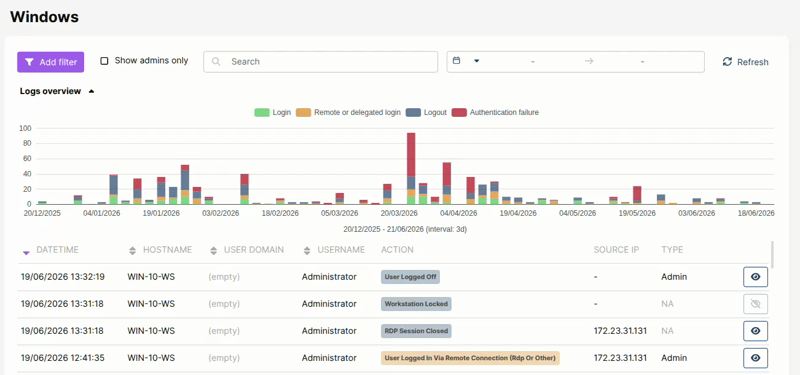Click the table vertical scrollbar
Screen dimensions: 800x375
772,254
